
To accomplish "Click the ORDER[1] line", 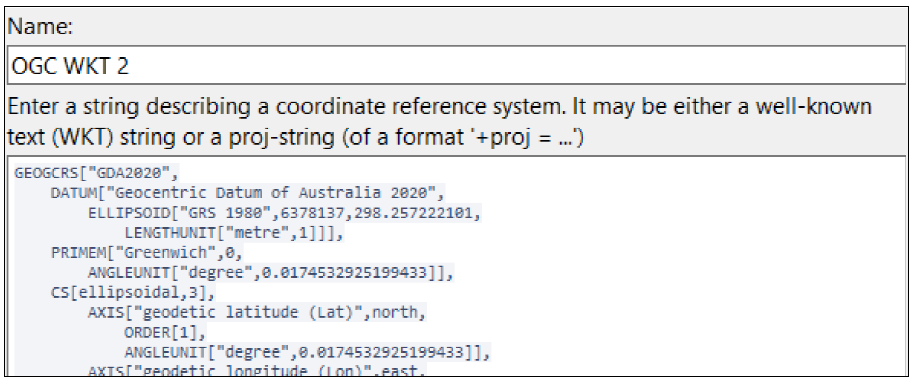I will (165, 333).
